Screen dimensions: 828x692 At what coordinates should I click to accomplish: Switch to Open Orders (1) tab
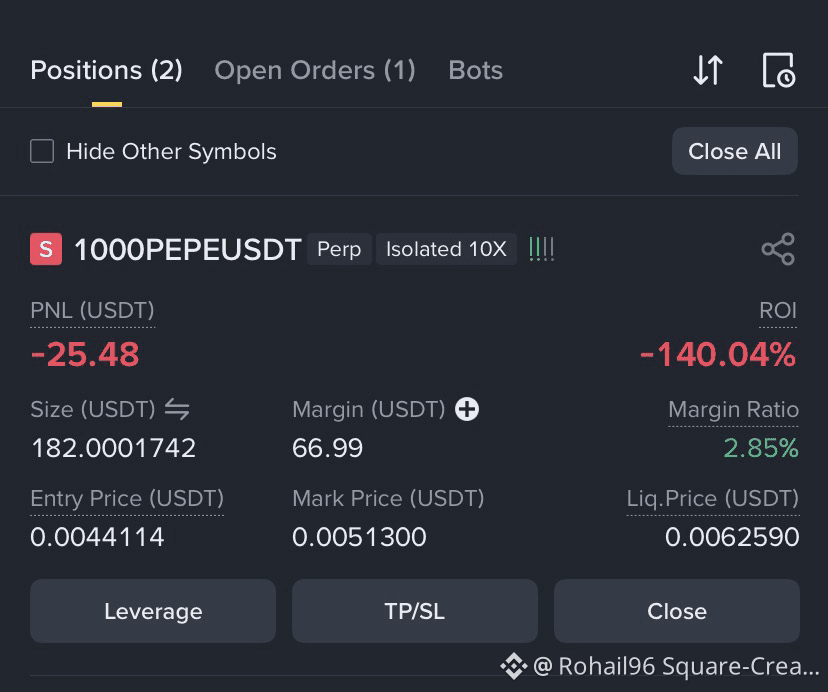coord(315,70)
